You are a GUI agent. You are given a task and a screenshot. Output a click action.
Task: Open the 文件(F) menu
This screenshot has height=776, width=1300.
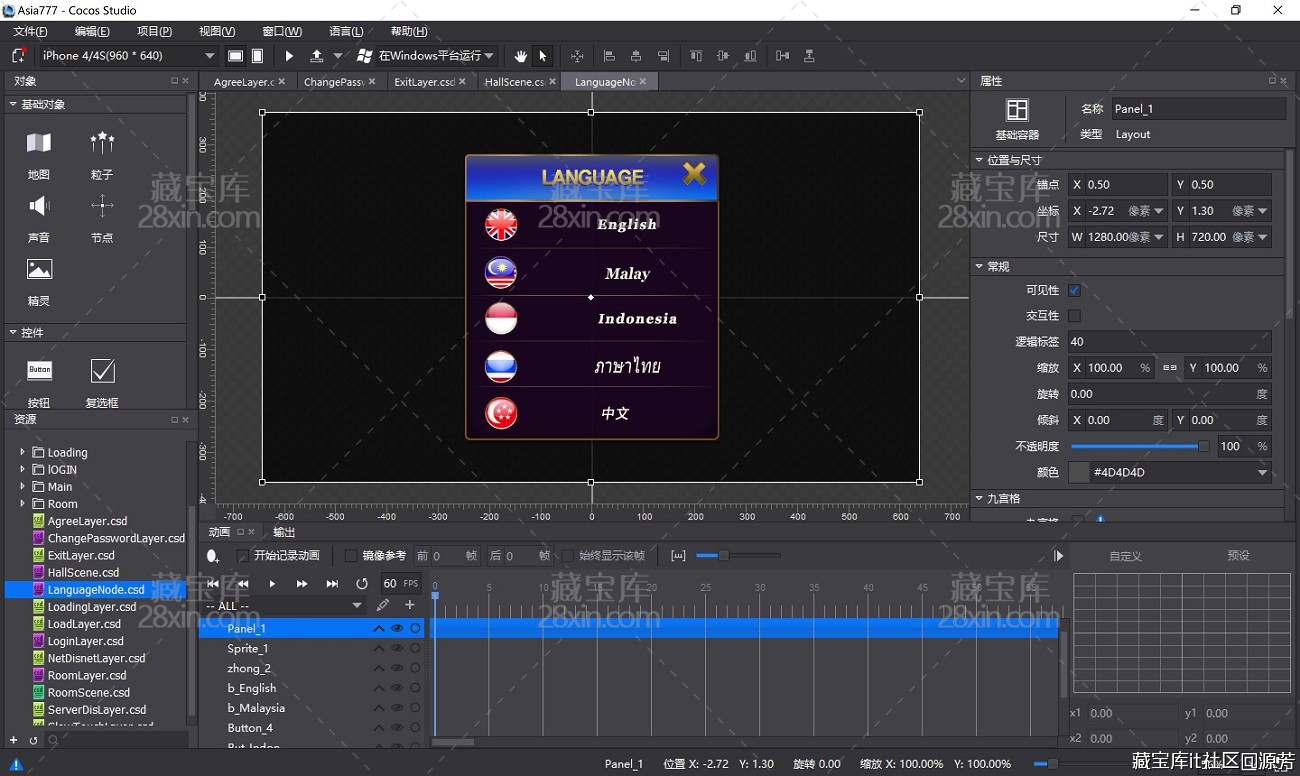coord(30,32)
